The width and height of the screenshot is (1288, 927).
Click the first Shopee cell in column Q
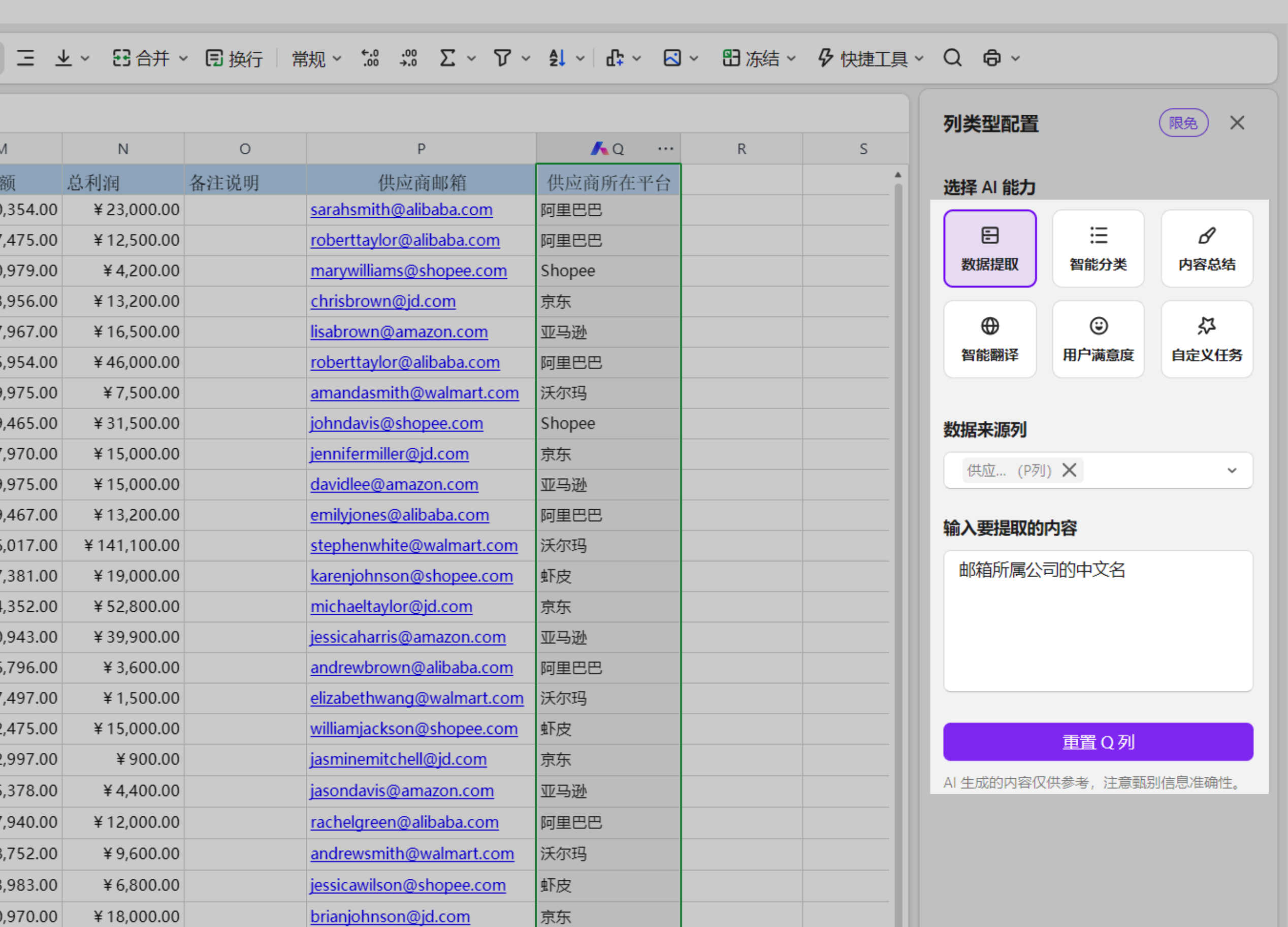[608, 271]
